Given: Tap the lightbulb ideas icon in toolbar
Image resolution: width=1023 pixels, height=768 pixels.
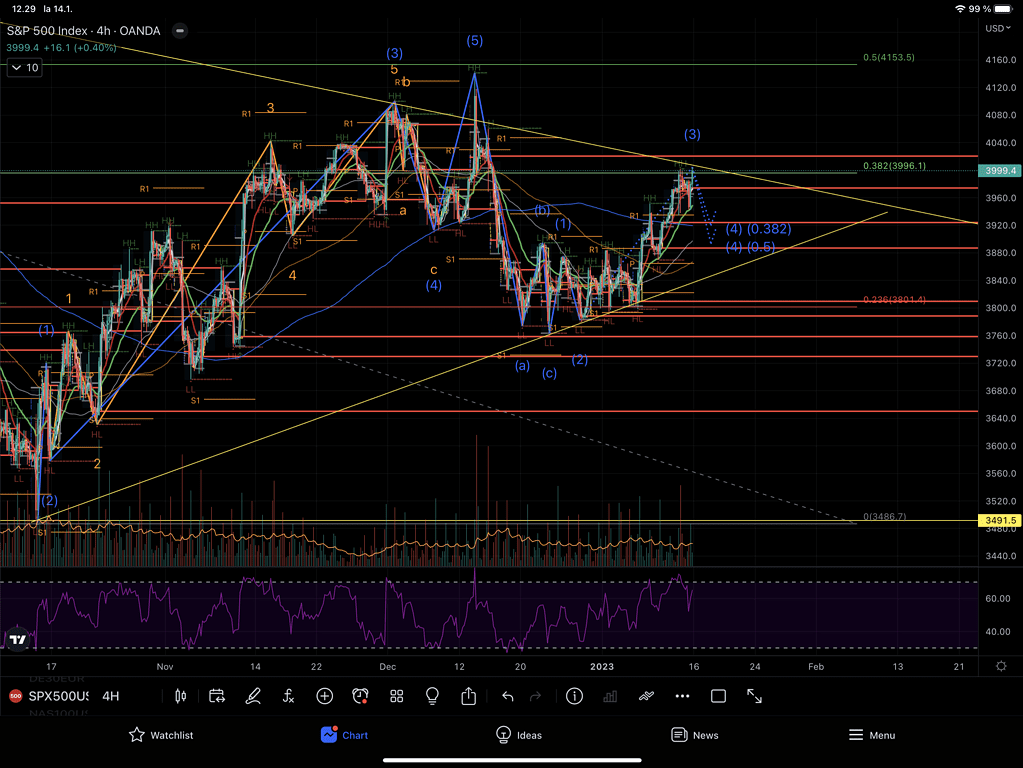Looking at the screenshot, I should coord(432,696).
